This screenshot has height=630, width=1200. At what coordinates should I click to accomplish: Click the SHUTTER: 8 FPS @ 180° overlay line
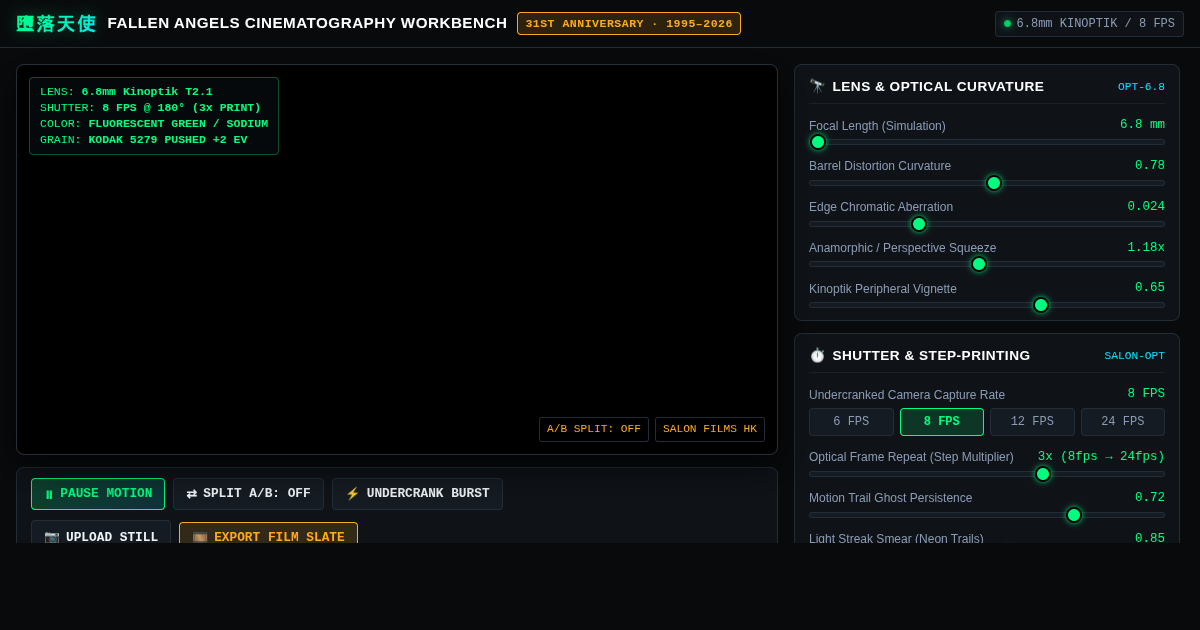click(x=150, y=108)
